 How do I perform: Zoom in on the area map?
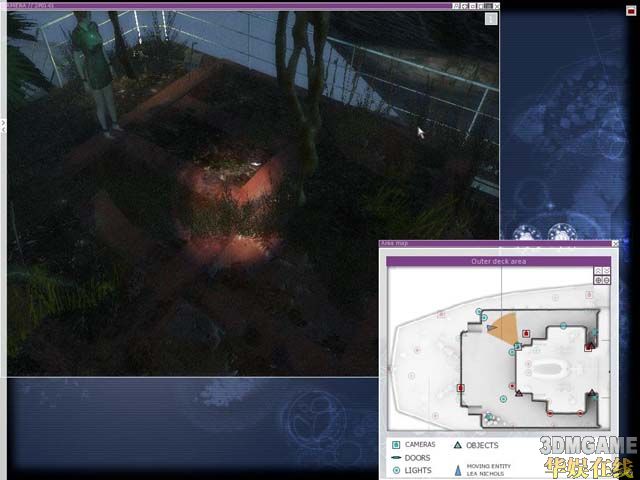598,280
